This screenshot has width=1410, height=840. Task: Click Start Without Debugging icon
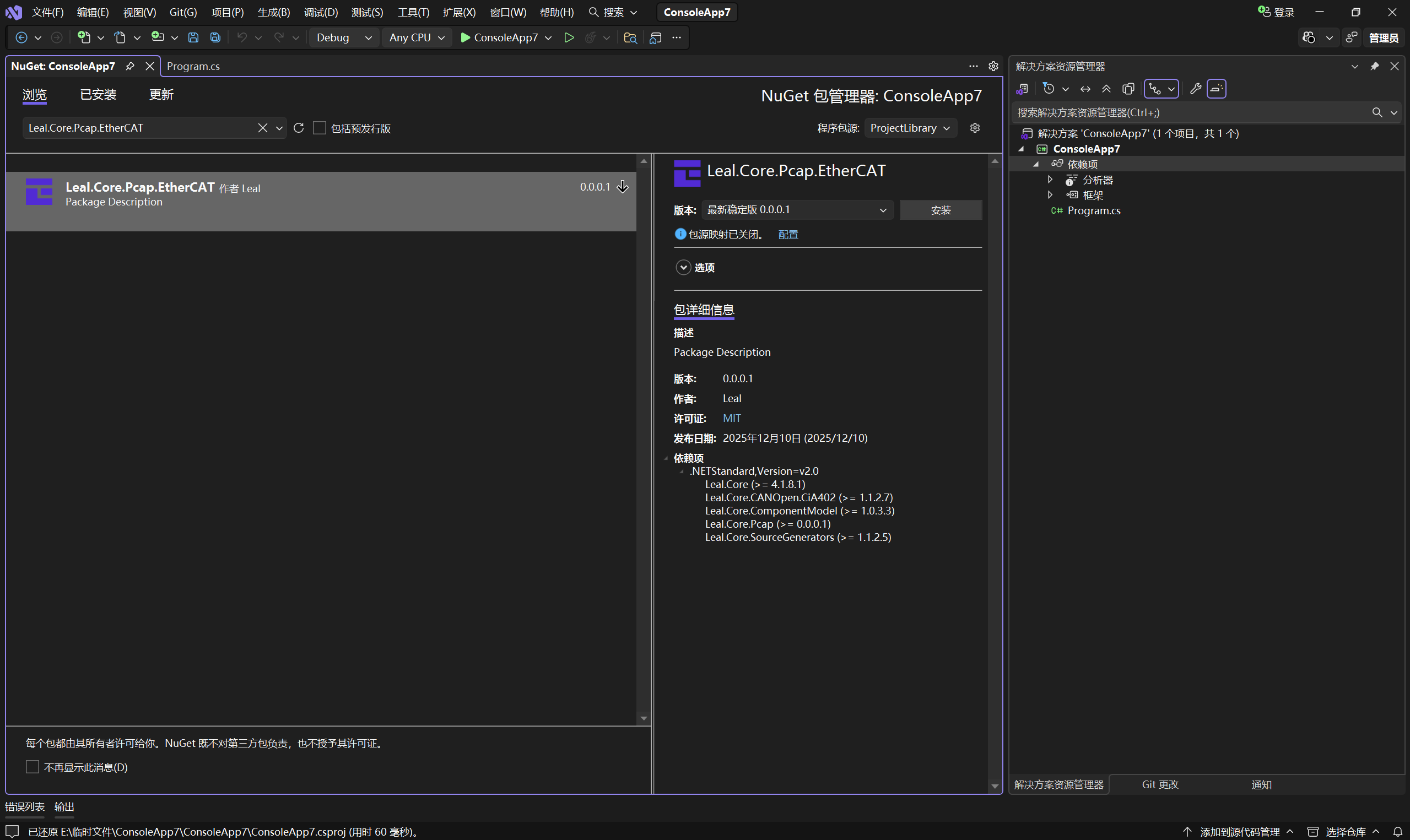click(x=569, y=37)
